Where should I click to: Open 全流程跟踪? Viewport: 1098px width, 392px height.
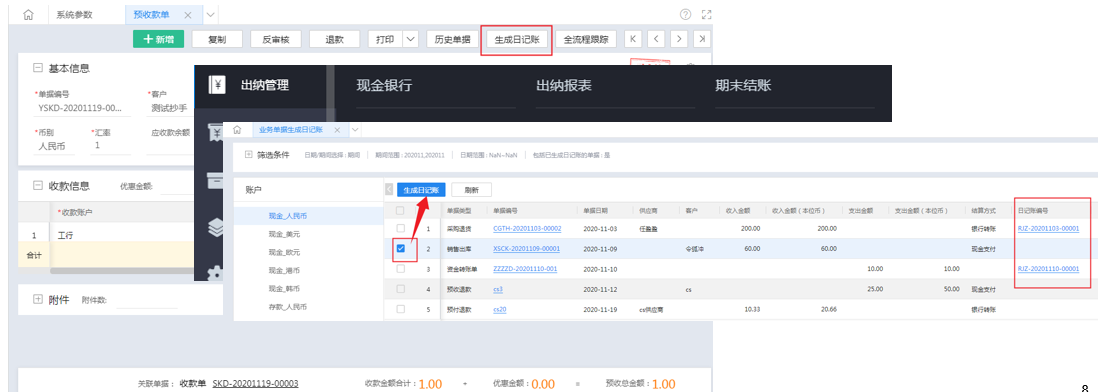pyautogui.click(x=585, y=39)
